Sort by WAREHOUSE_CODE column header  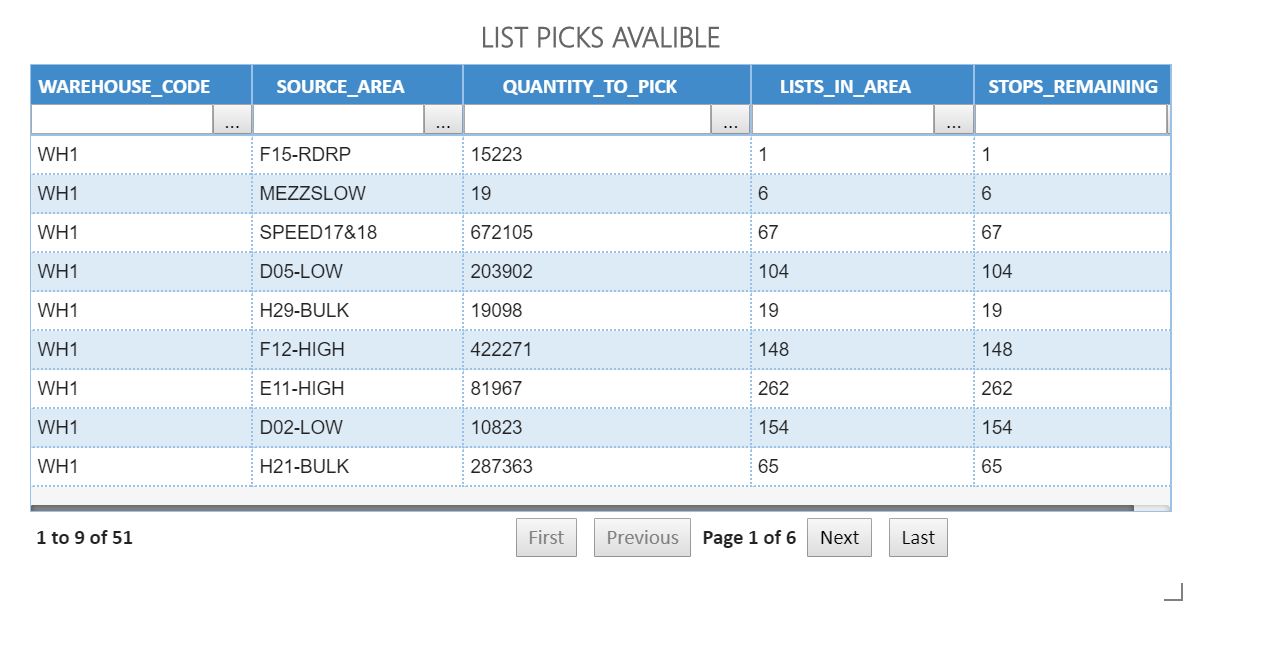[x=124, y=86]
